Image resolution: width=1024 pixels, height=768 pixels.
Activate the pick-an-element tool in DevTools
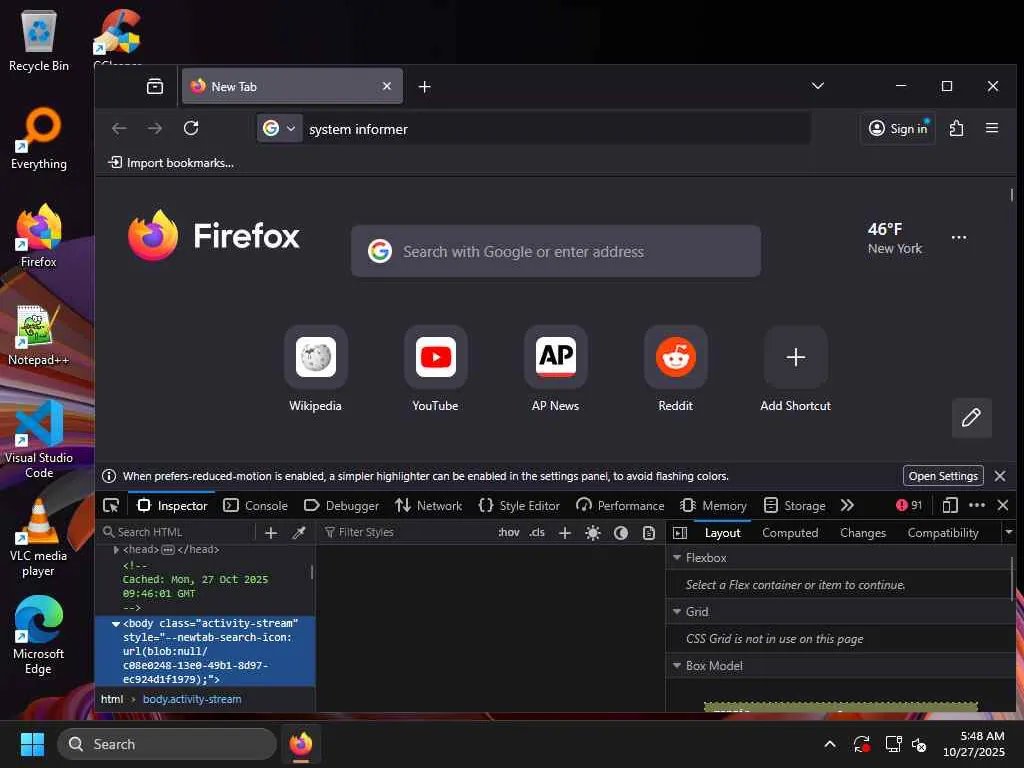point(111,505)
